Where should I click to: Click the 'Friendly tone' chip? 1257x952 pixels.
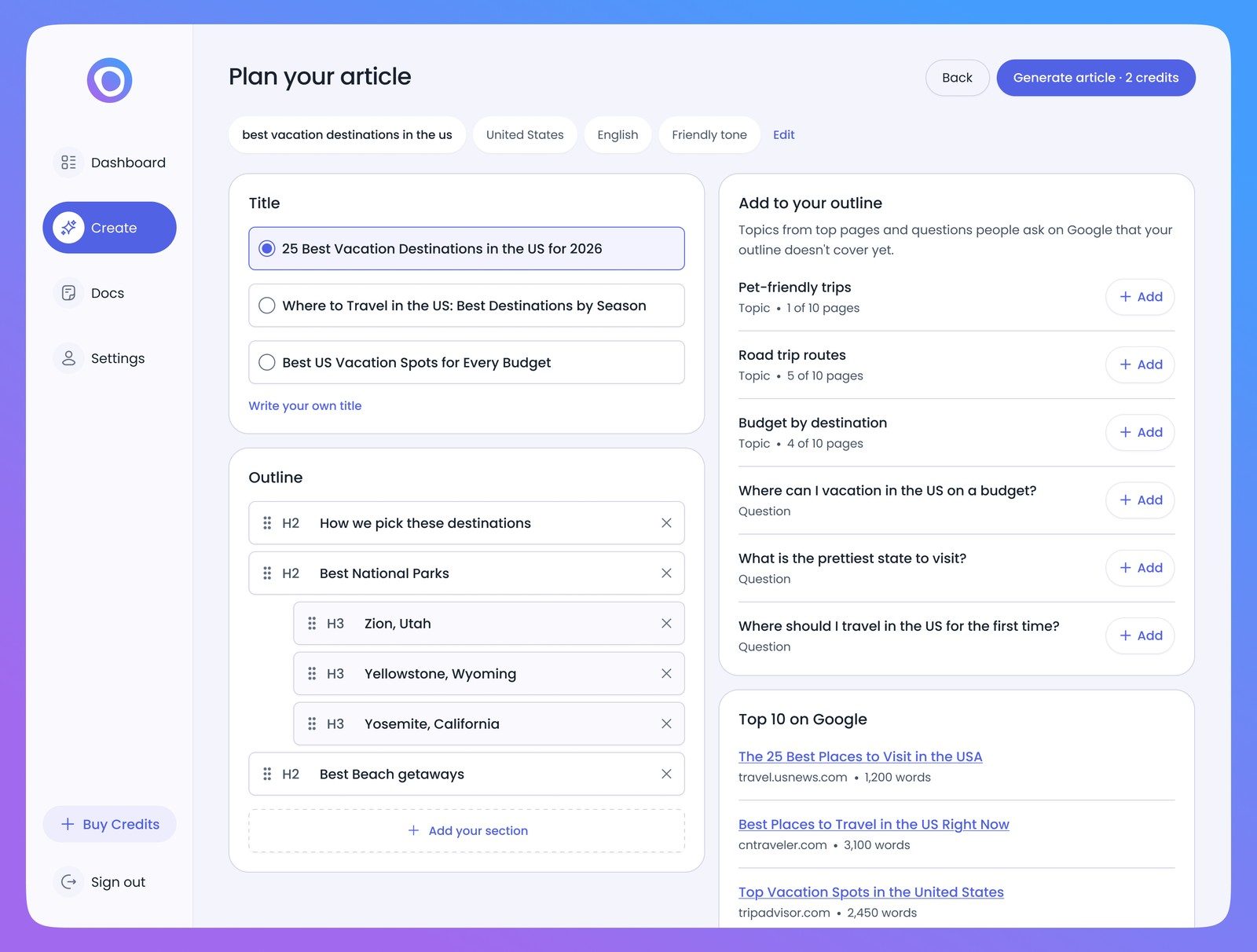(x=709, y=135)
